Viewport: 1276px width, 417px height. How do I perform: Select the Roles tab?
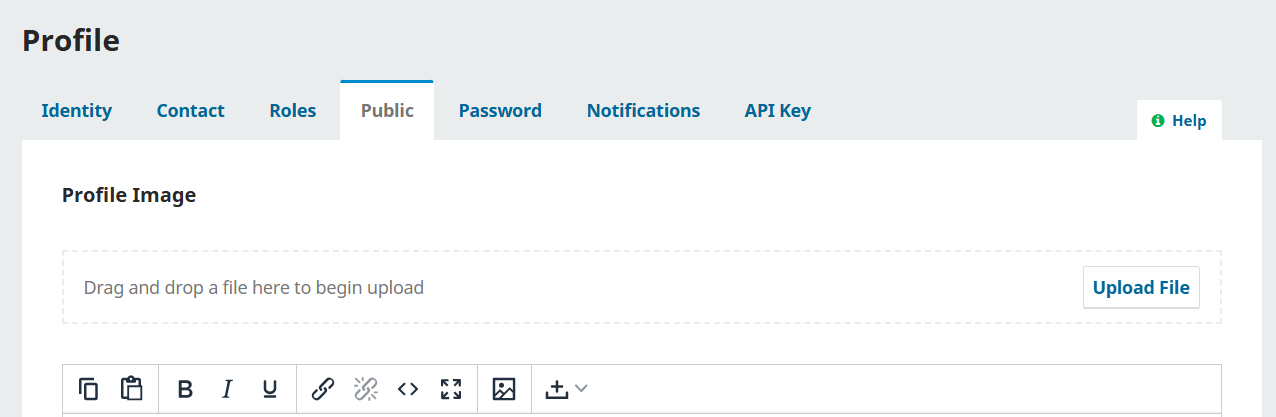tap(293, 110)
